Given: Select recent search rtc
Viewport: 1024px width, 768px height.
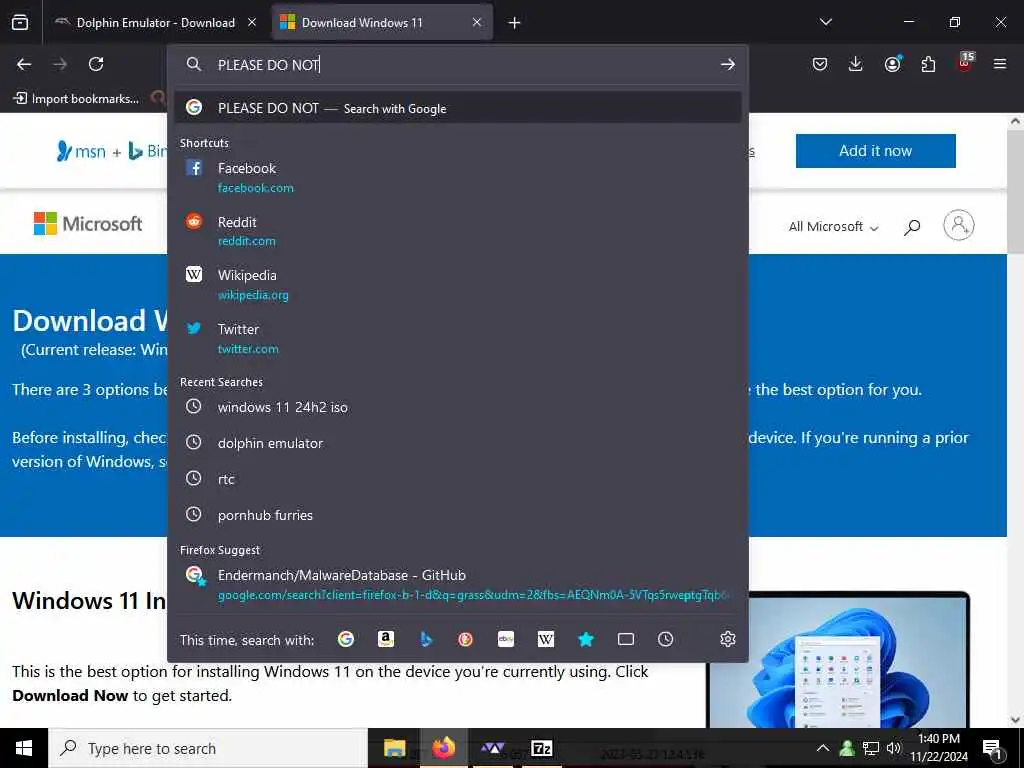Looking at the screenshot, I should [458, 479].
